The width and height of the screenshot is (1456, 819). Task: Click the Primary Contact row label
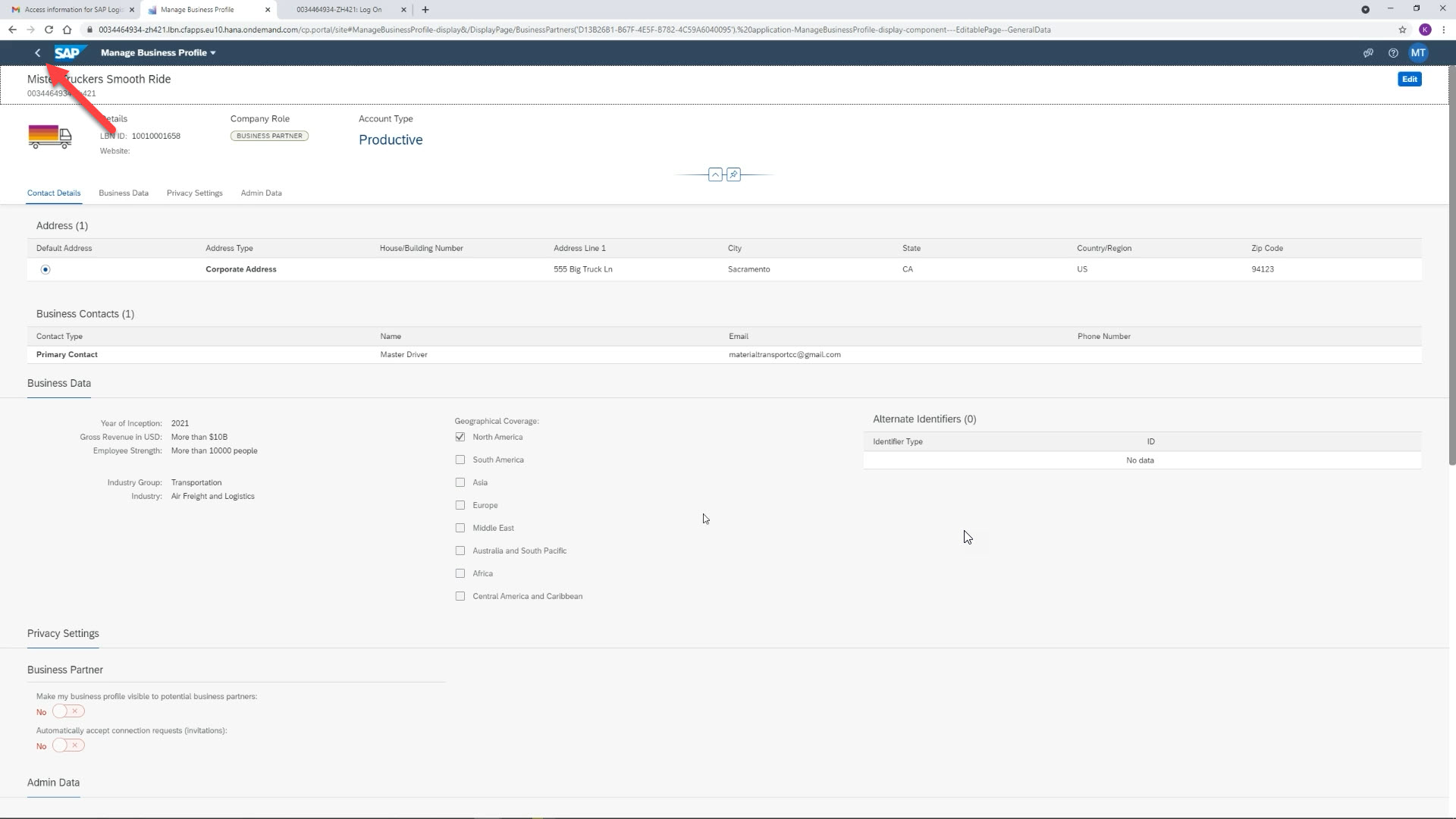click(67, 355)
